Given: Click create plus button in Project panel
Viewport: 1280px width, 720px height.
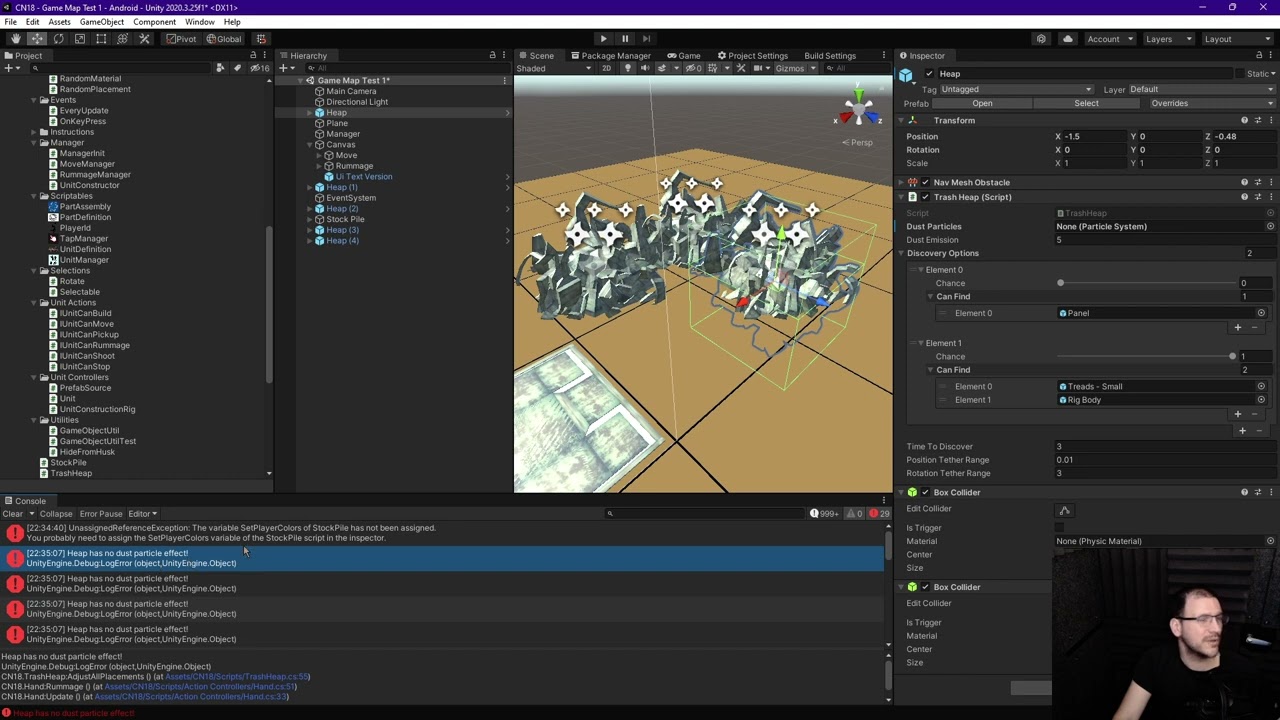Looking at the screenshot, I should click(x=9, y=68).
